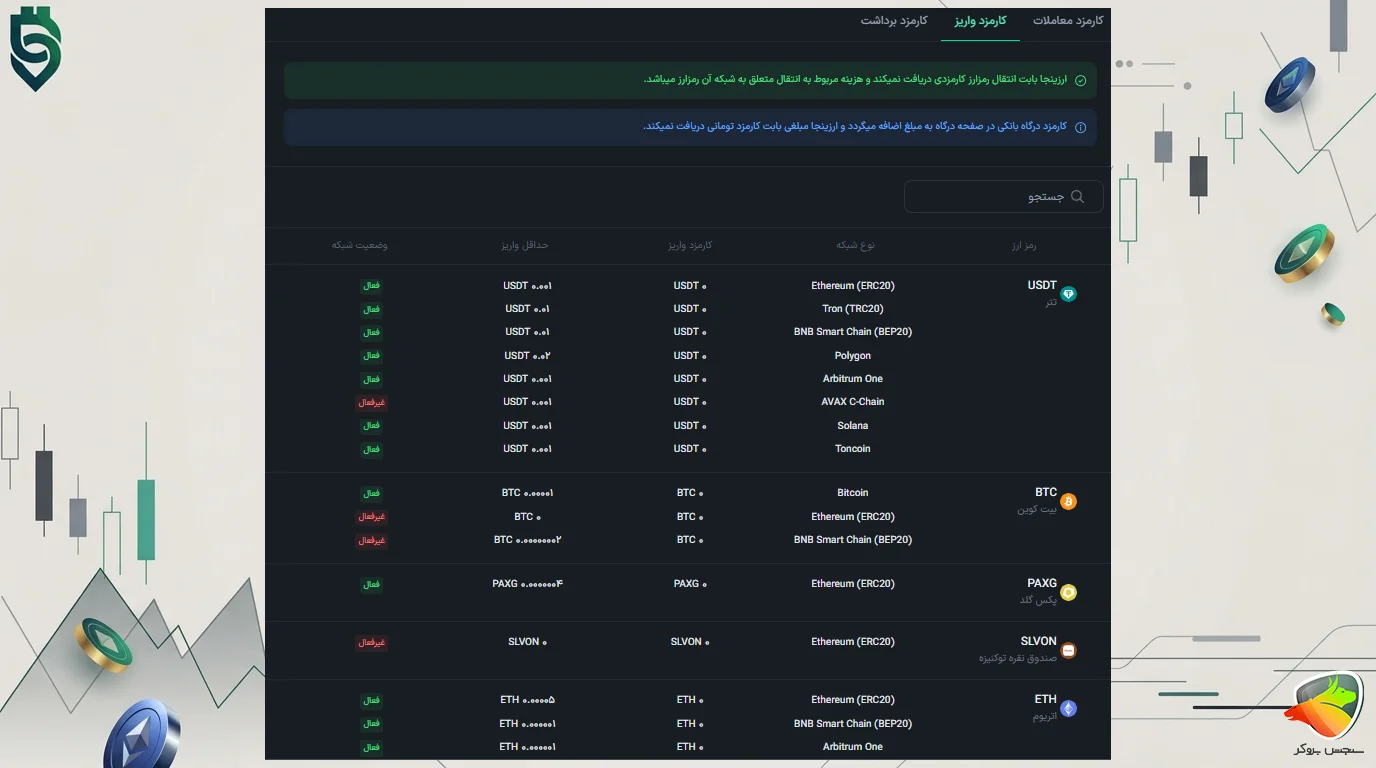Click the صندوق نقره توکنیزه label

(x=1018, y=659)
